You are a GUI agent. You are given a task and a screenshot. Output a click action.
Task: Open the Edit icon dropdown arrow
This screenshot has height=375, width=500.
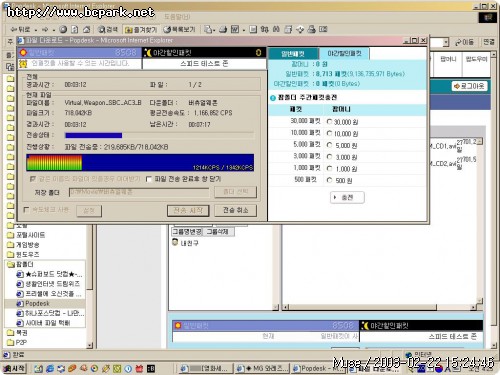pos(244,30)
